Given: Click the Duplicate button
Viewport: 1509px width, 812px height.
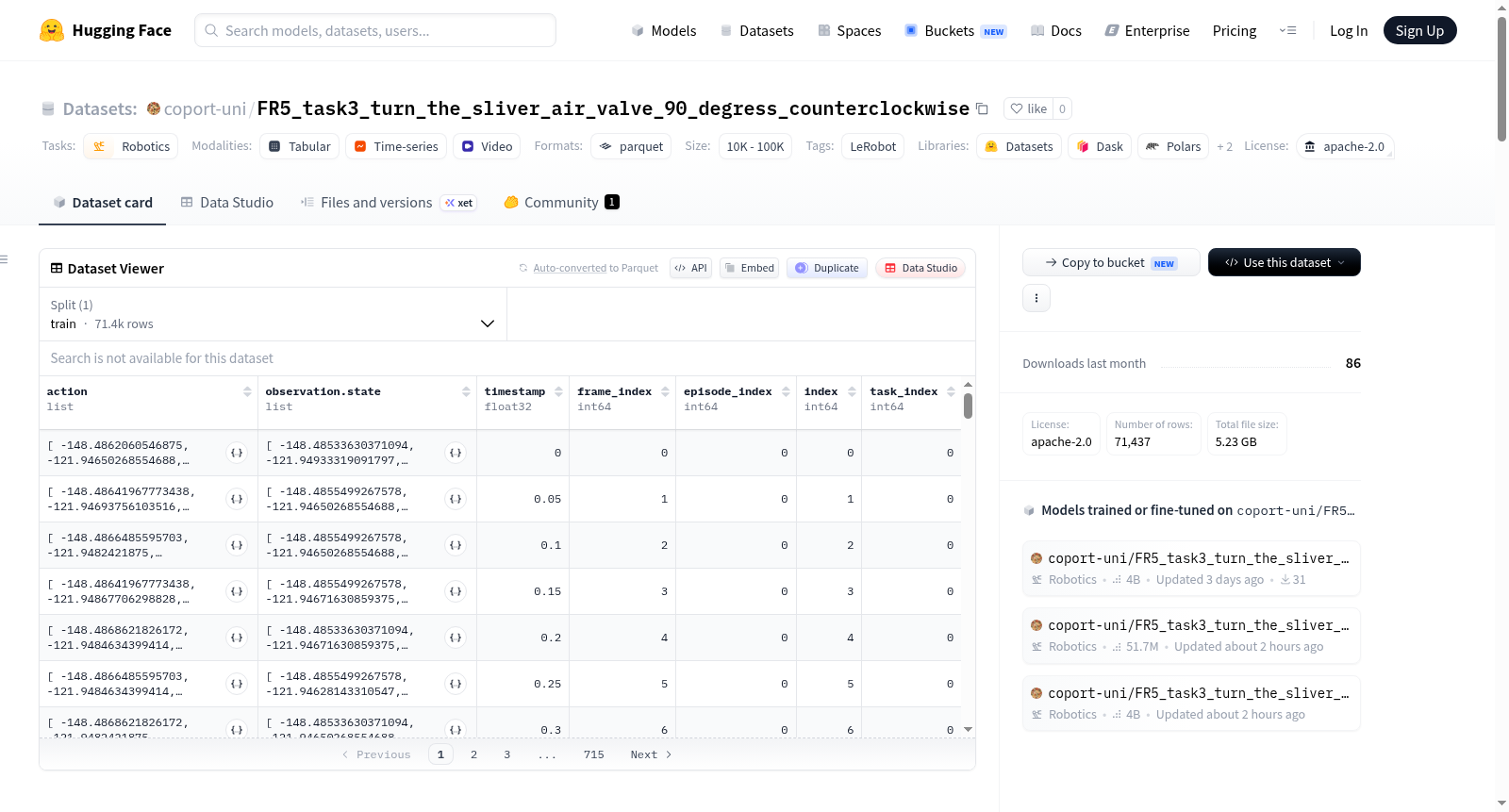Looking at the screenshot, I should click(827, 268).
